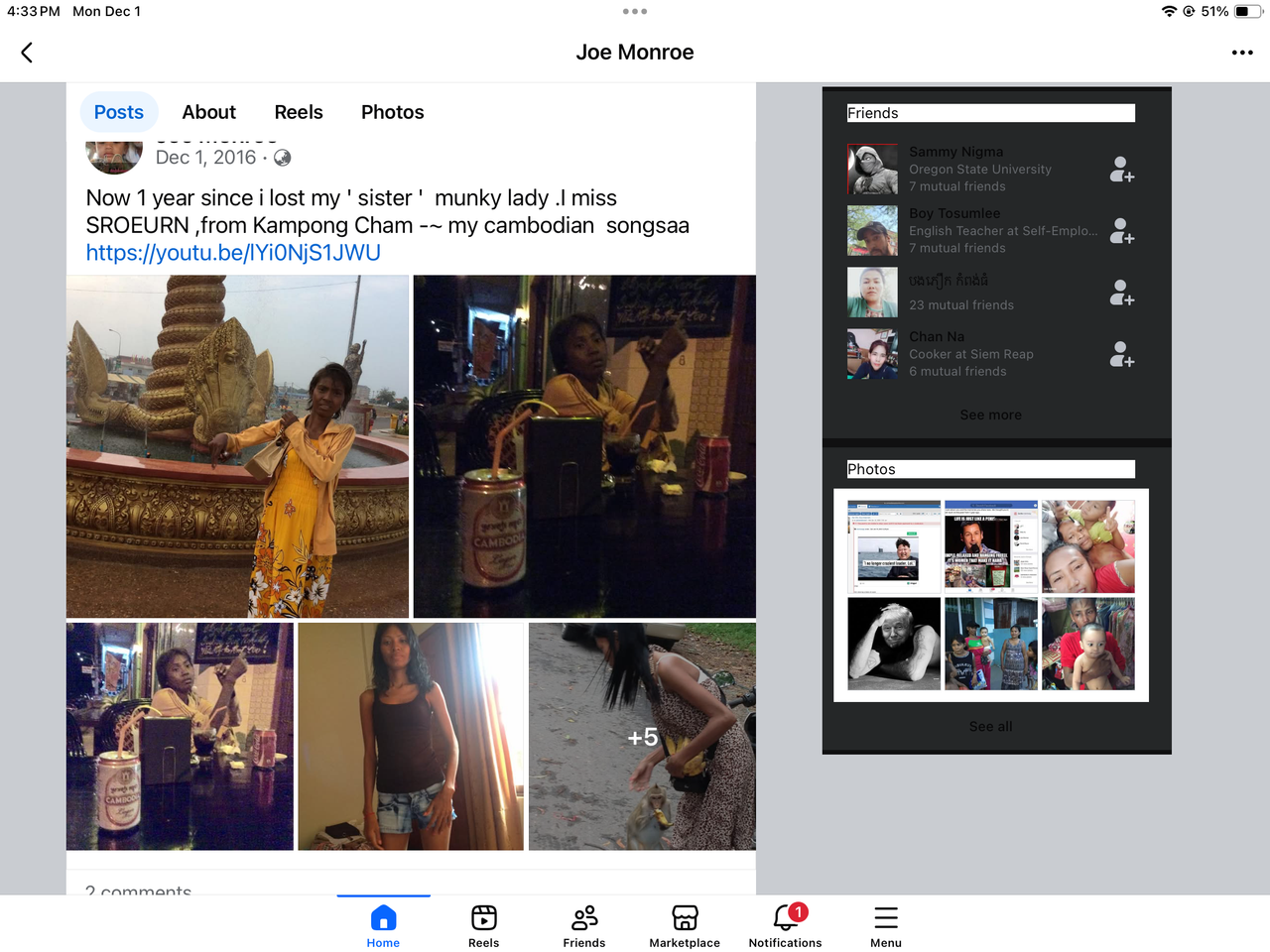
Task: Add Chan Na as a friend
Action: pos(1122,354)
